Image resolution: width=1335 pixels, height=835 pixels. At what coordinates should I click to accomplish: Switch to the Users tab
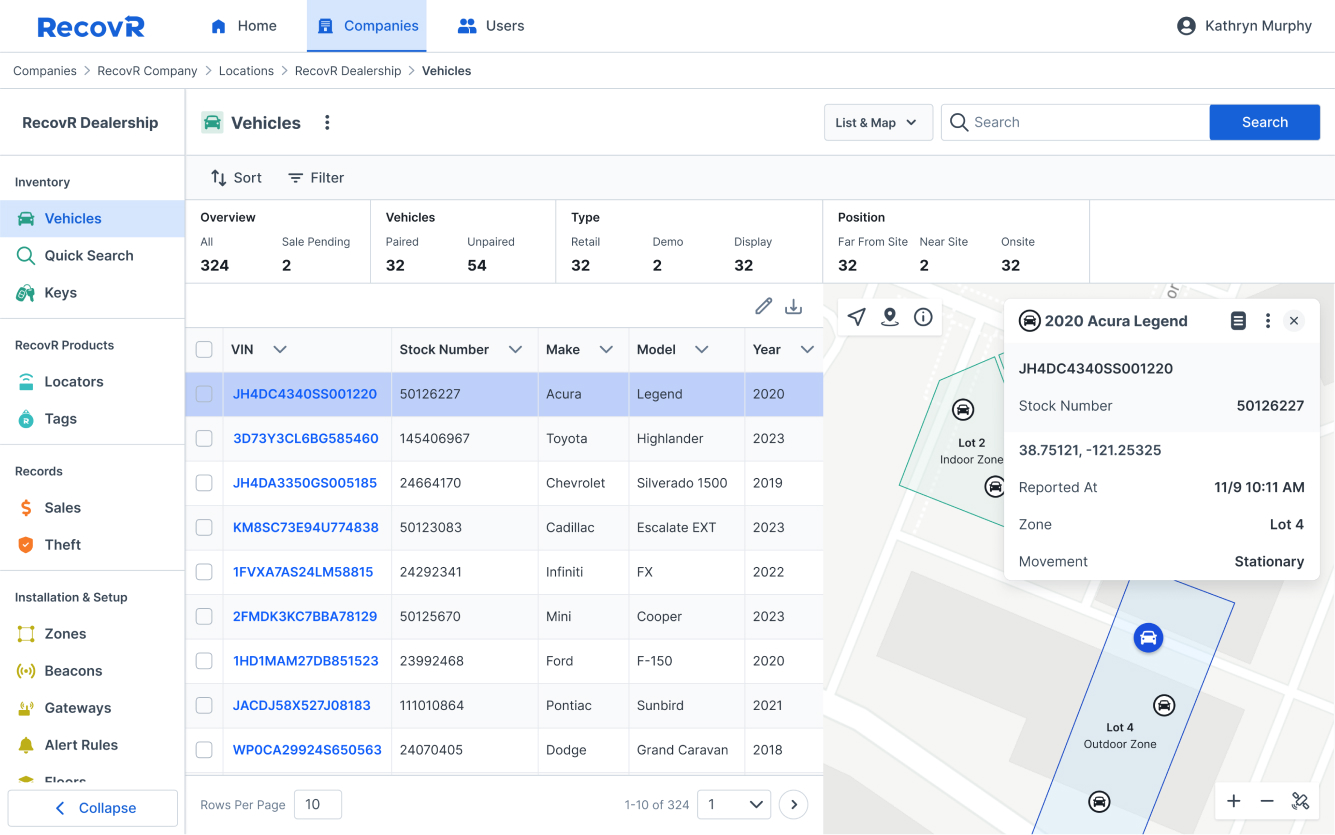click(x=490, y=25)
